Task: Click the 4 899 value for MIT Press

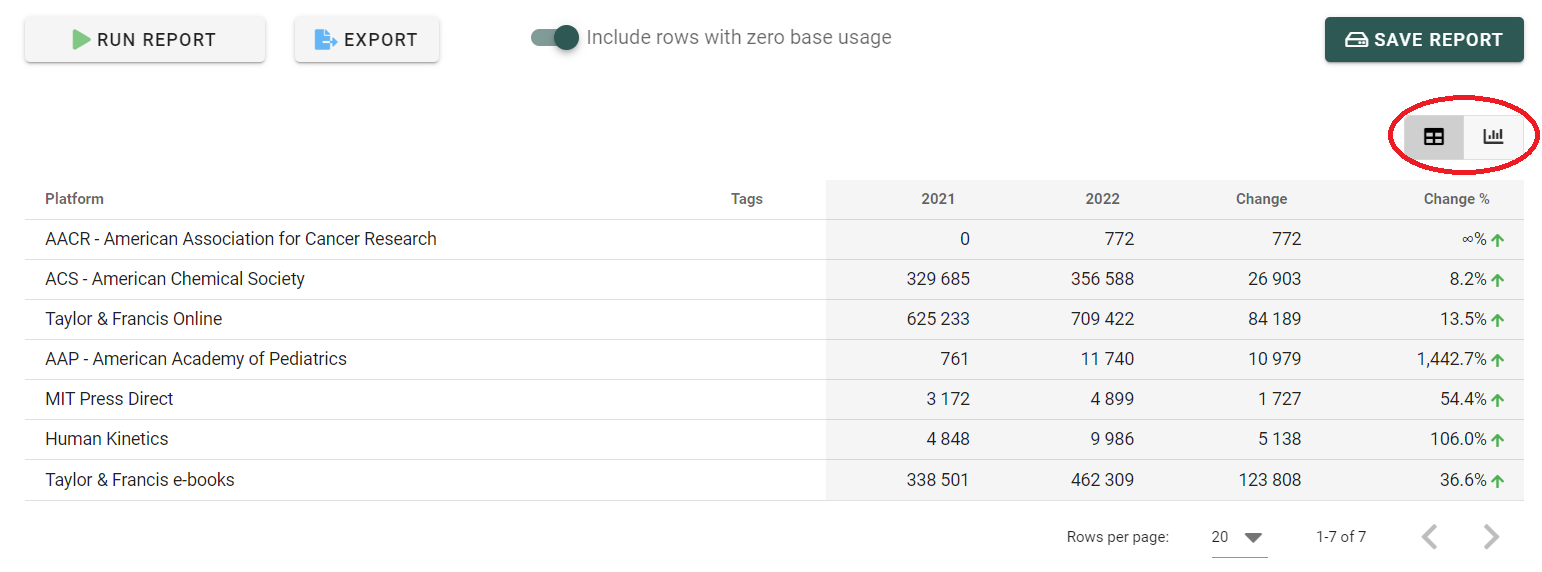Action: pos(1112,399)
